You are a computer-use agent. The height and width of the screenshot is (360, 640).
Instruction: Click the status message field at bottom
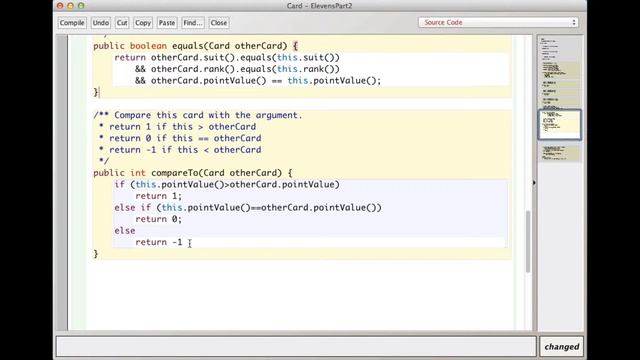296,347
